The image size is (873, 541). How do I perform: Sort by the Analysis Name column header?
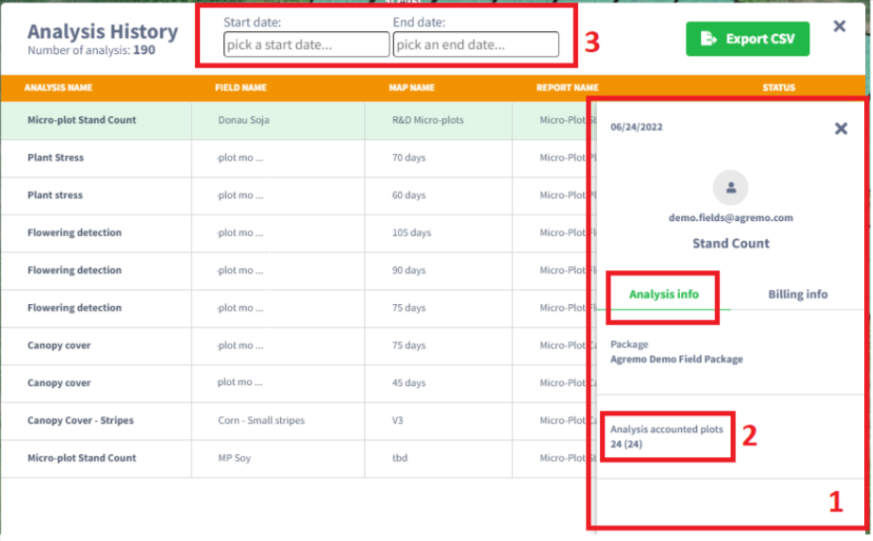[x=58, y=88]
